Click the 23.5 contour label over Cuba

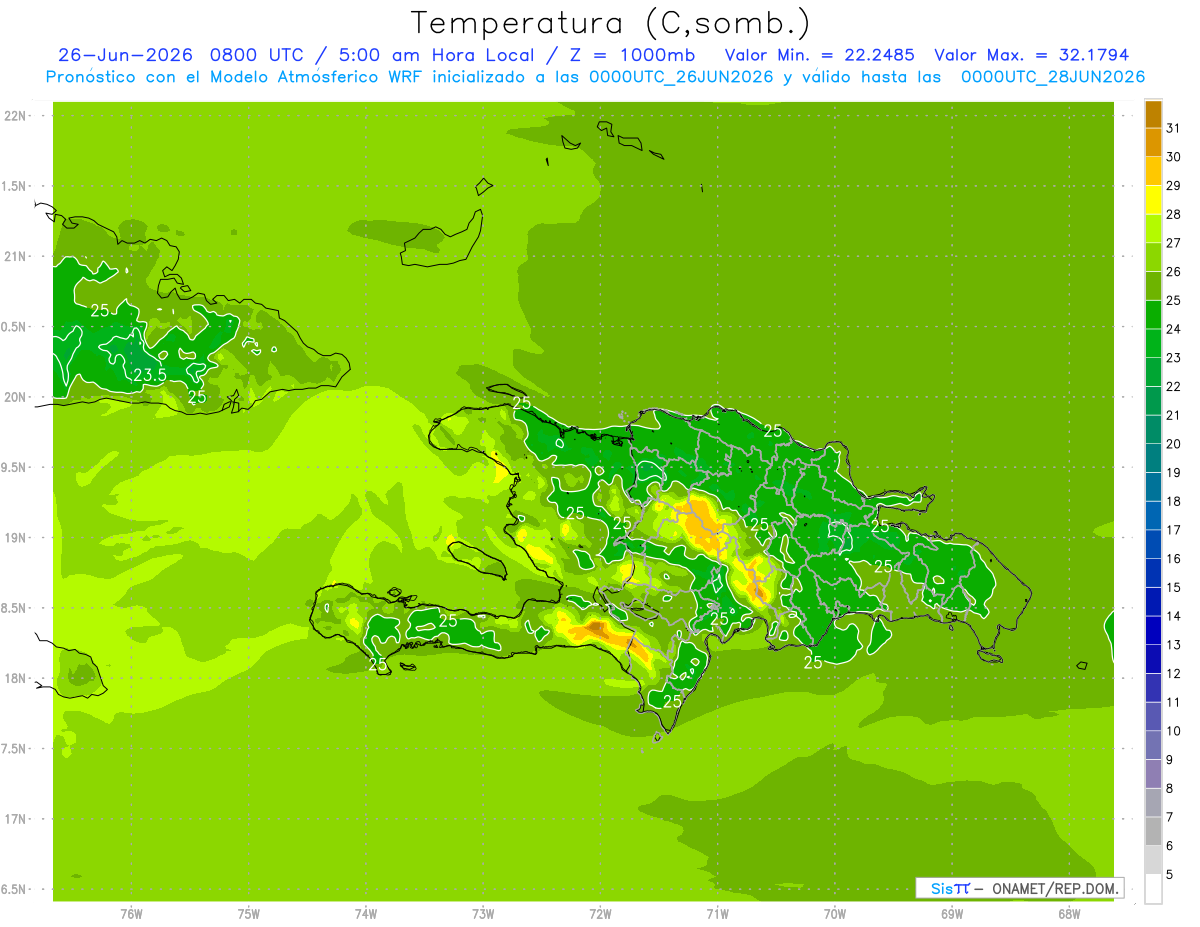pyautogui.click(x=150, y=375)
